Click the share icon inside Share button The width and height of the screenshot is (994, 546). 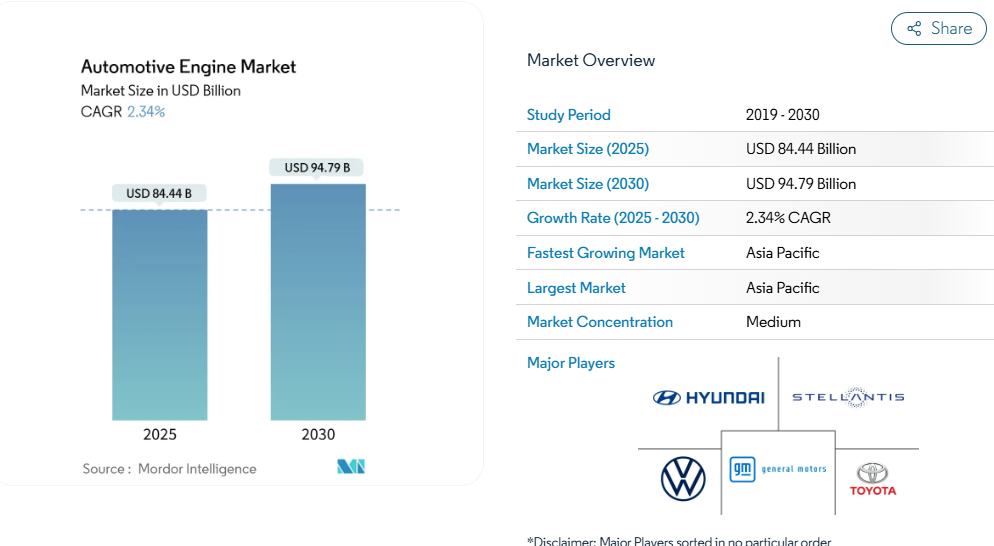pos(914,29)
